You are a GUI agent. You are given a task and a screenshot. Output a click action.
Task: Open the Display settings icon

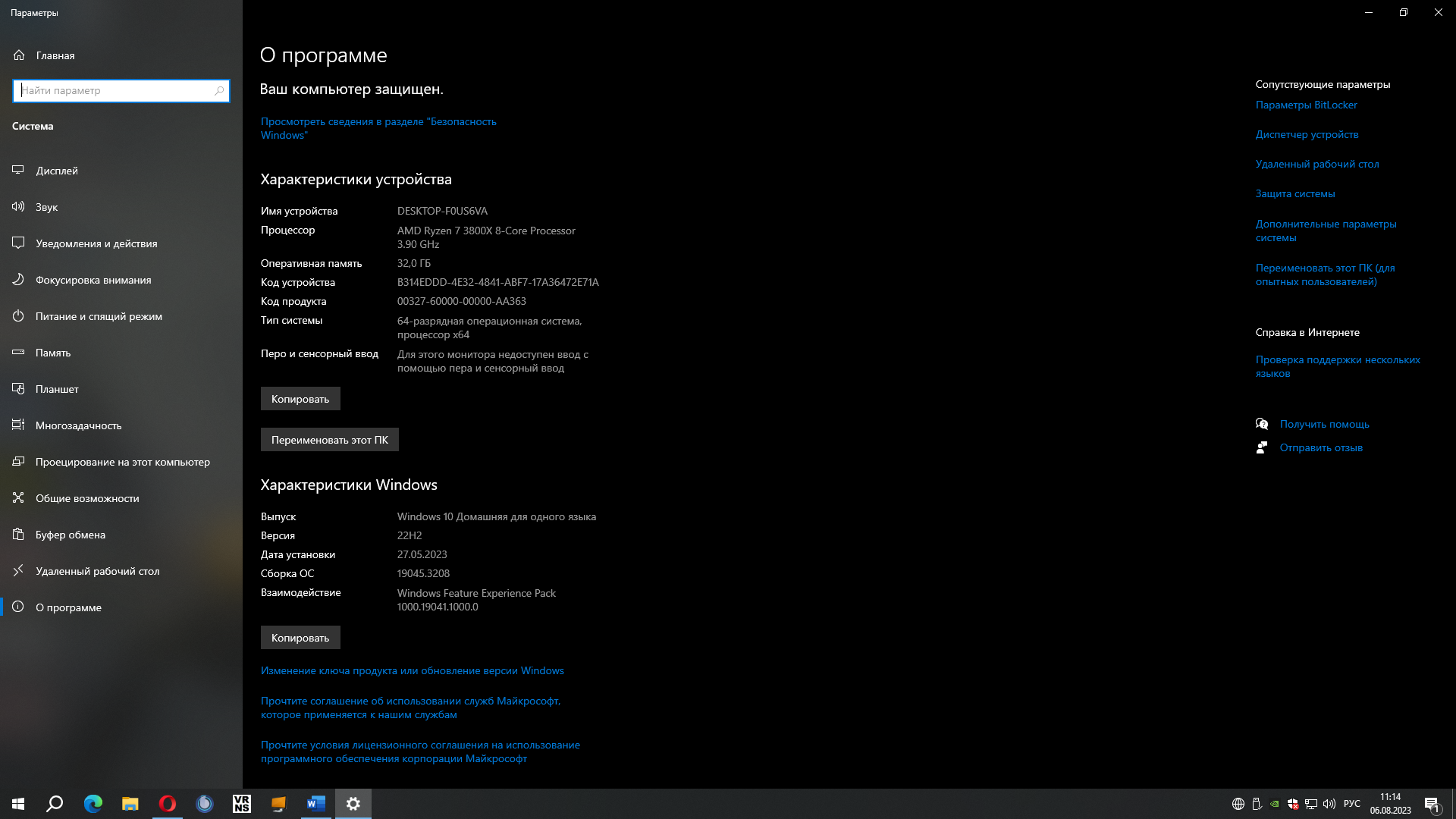click(x=18, y=171)
